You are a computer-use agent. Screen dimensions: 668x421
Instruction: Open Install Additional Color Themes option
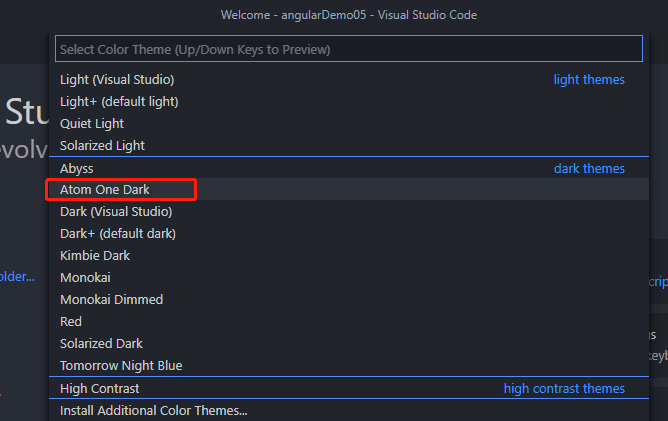[x=154, y=410]
